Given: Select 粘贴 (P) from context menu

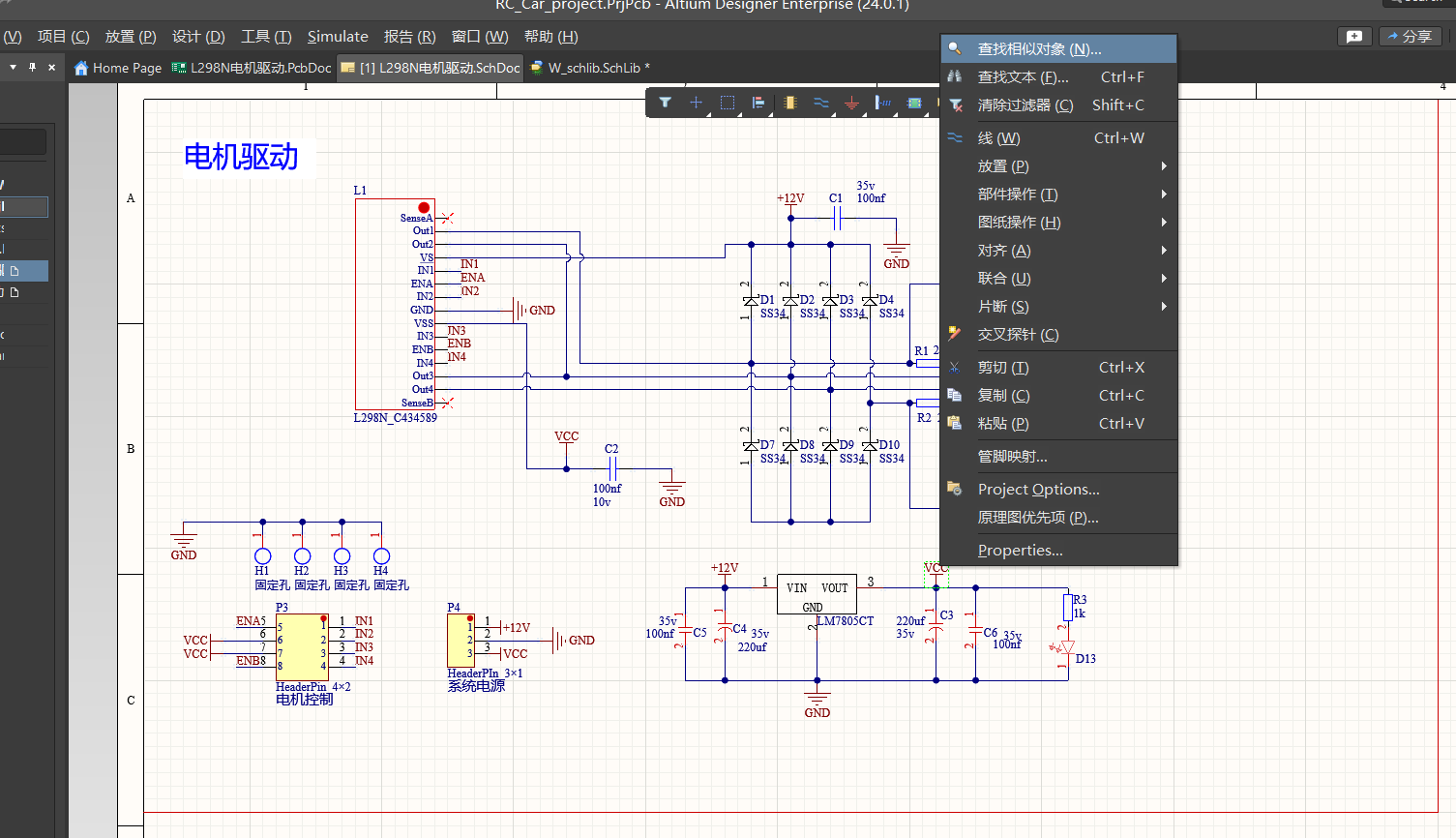Looking at the screenshot, I should coord(1058,423).
